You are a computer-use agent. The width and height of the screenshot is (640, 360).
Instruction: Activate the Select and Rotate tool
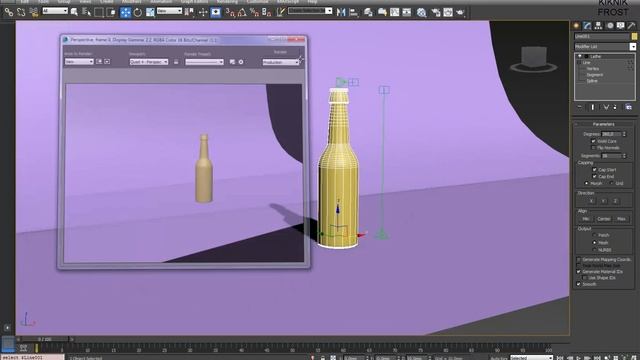point(138,12)
